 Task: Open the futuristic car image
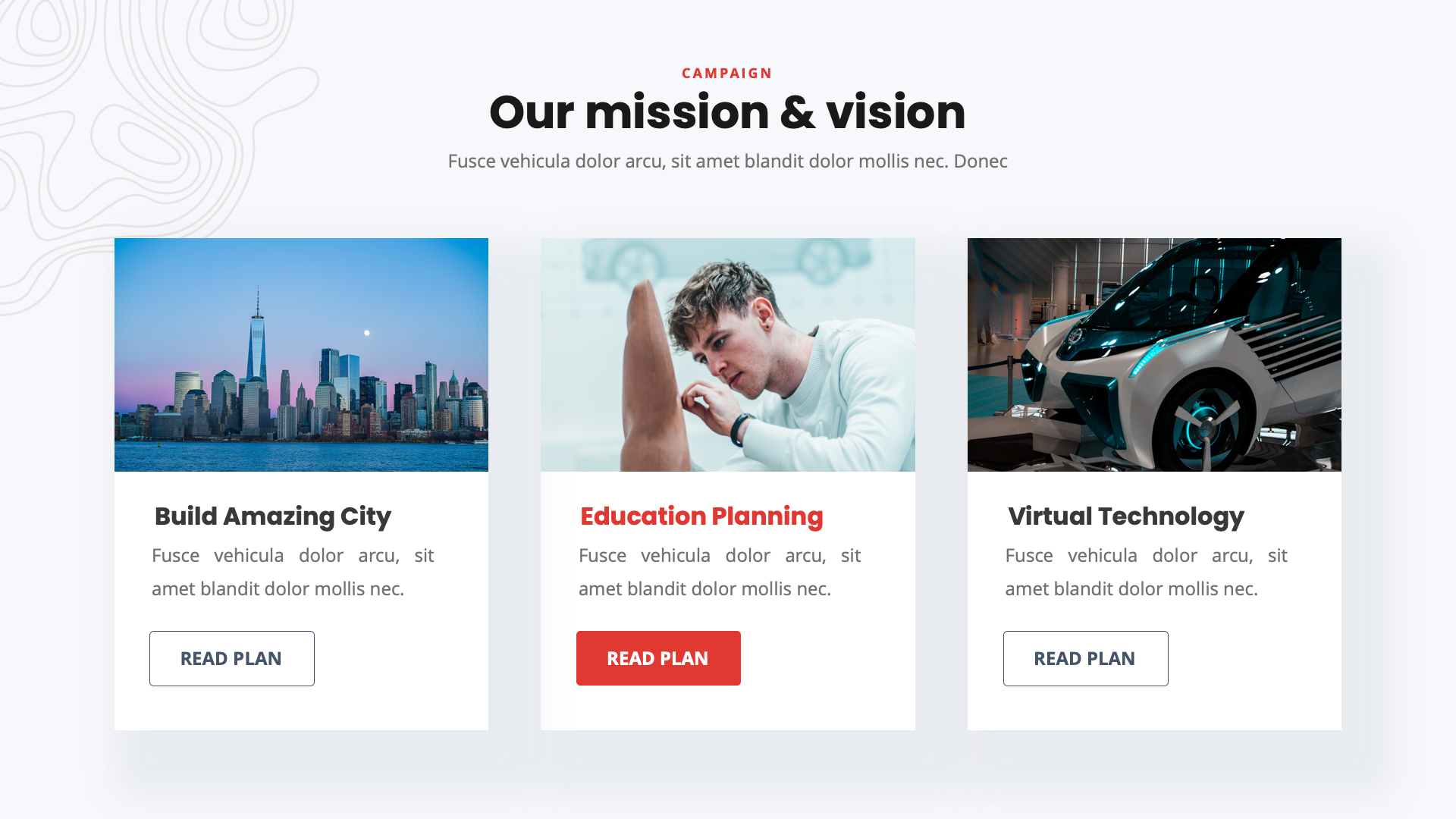(x=1154, y=355)
